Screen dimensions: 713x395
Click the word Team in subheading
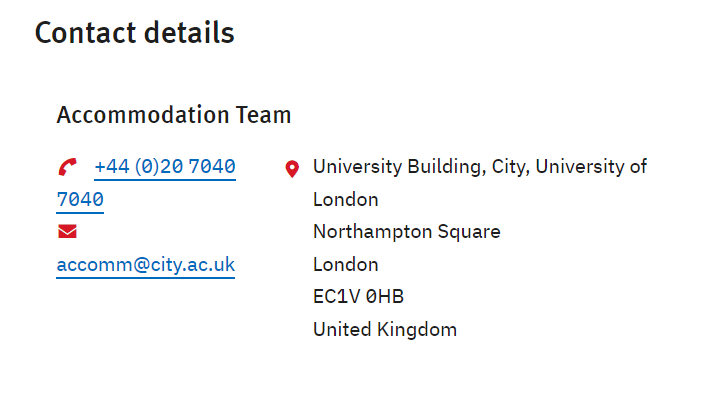tap(263, 115)
